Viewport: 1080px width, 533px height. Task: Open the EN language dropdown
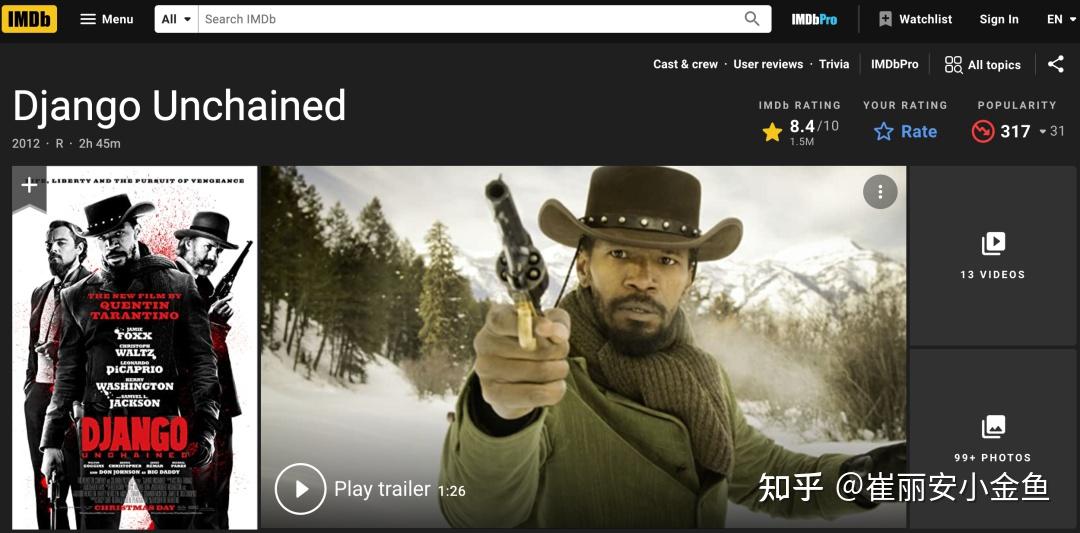1061,19
